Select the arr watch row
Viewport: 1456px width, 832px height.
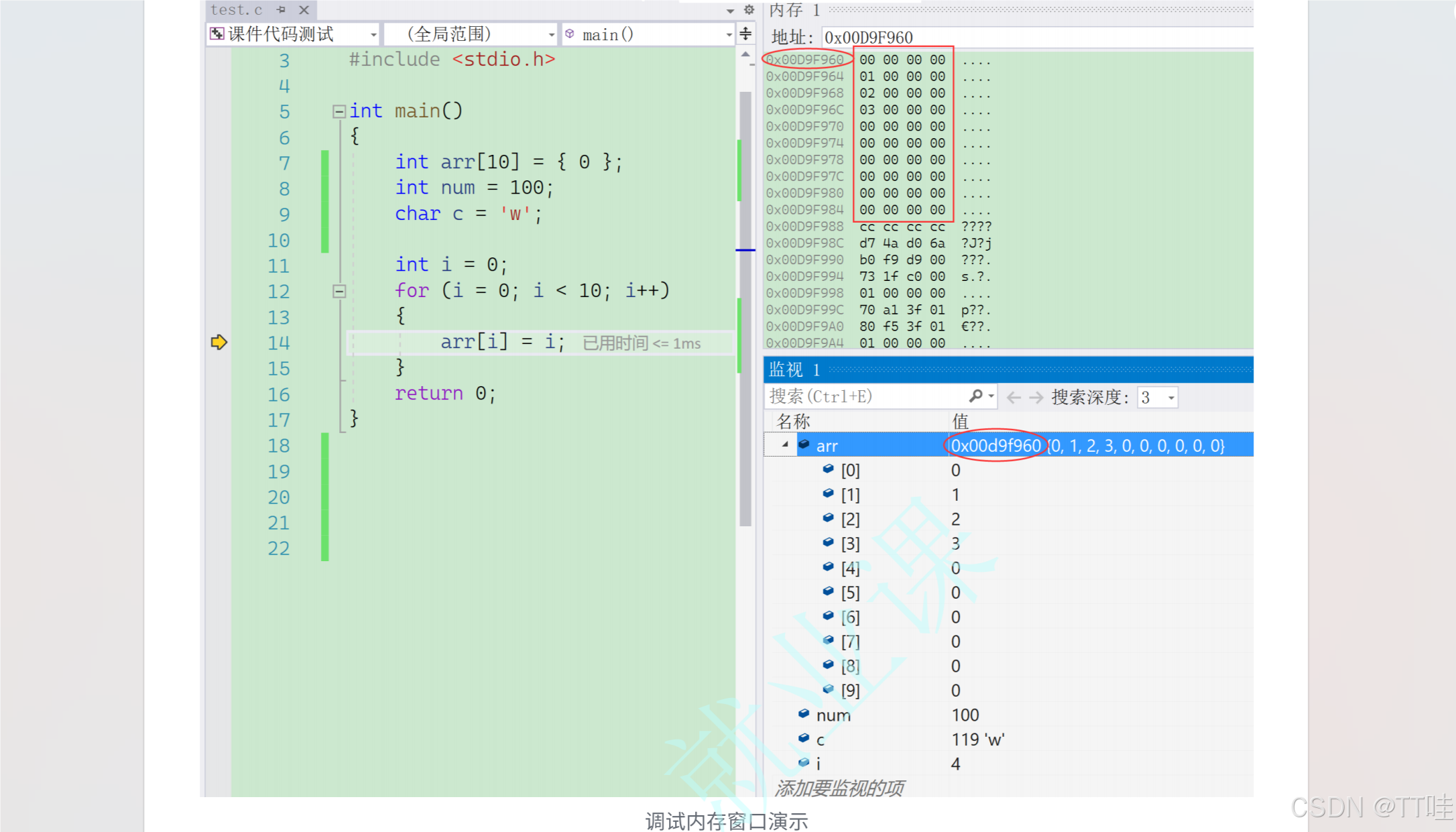click(x=1008, y=446)
